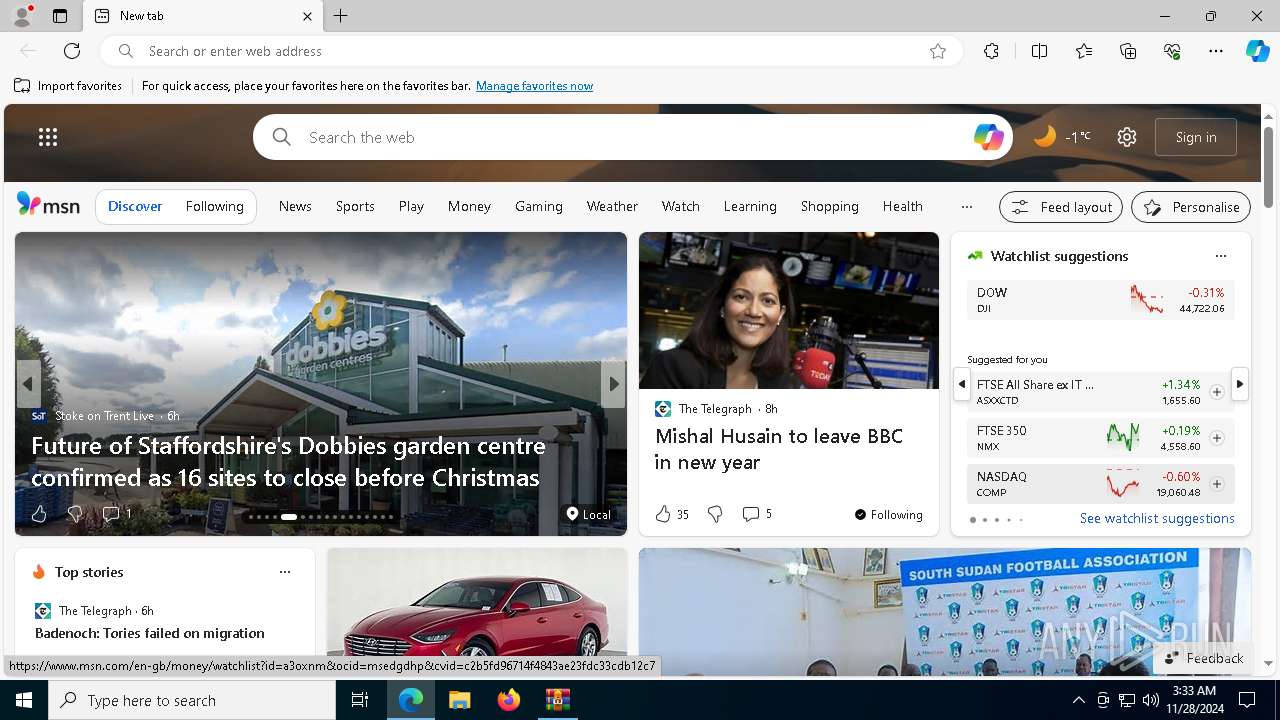Add this page to favorites via the star icon
The width and height of the screenshot is (1280, 720).
pyautogui.click(x=938, y=51)
